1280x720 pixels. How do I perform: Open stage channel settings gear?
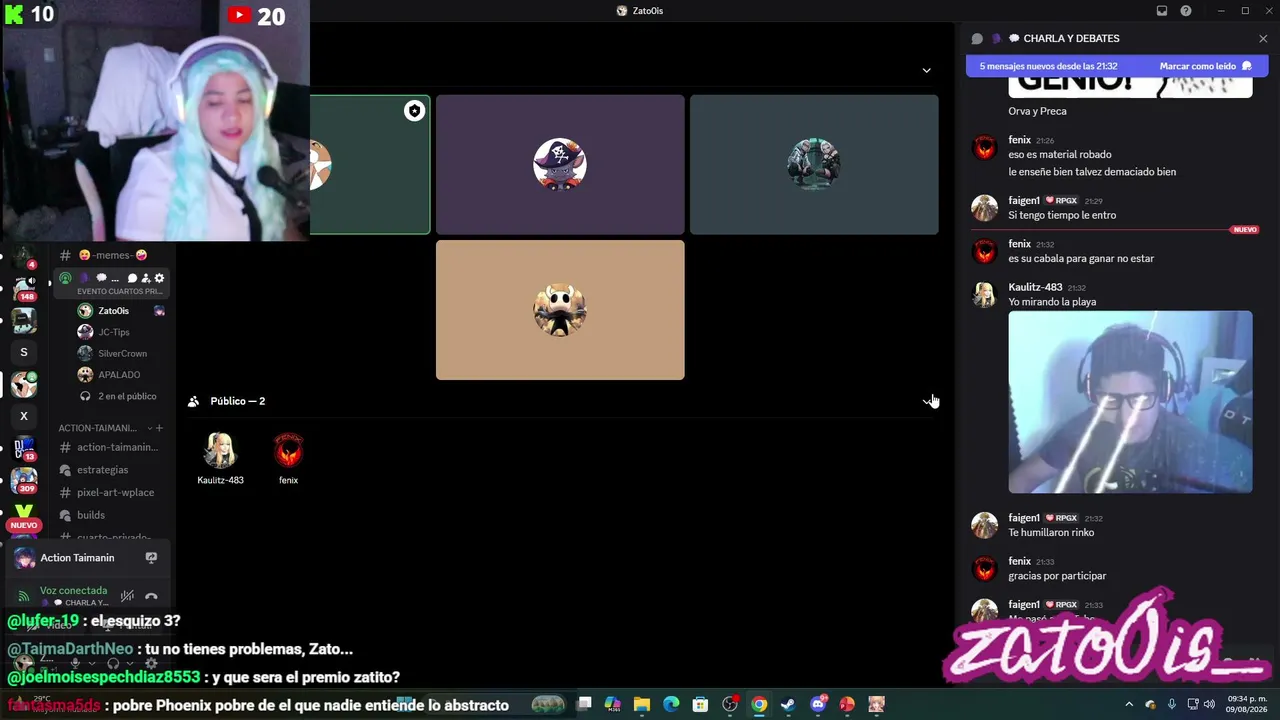tap(159, 278)
